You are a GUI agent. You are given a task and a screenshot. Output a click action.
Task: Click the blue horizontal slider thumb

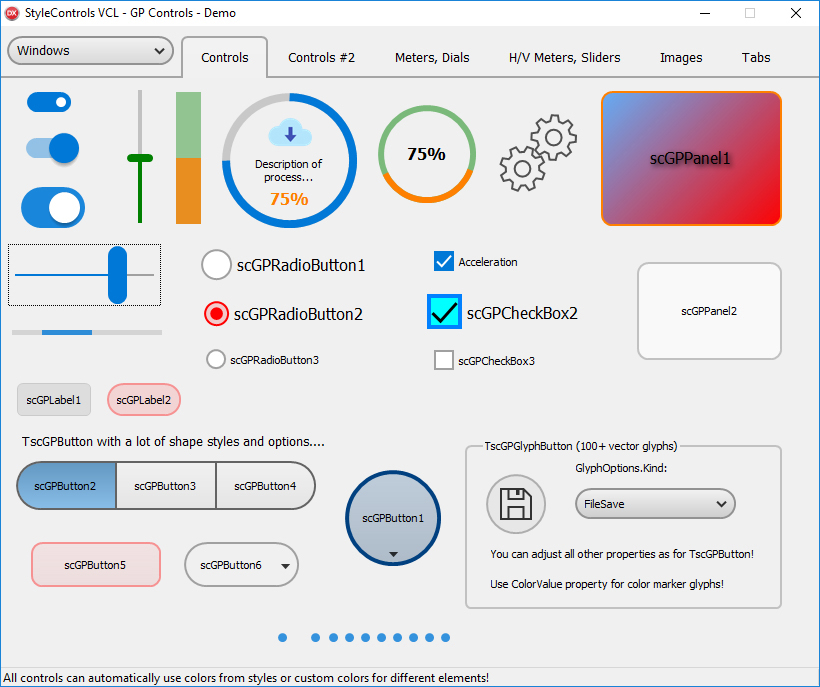(x=118, y=275)
